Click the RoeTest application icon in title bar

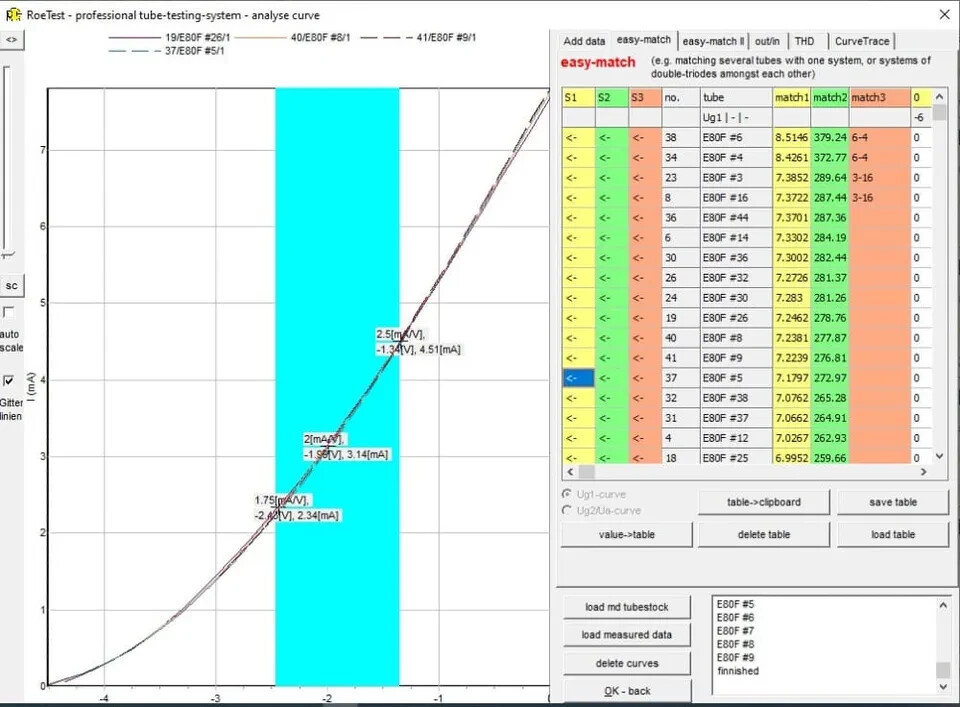pyautogui.click(x=13, y=14)
